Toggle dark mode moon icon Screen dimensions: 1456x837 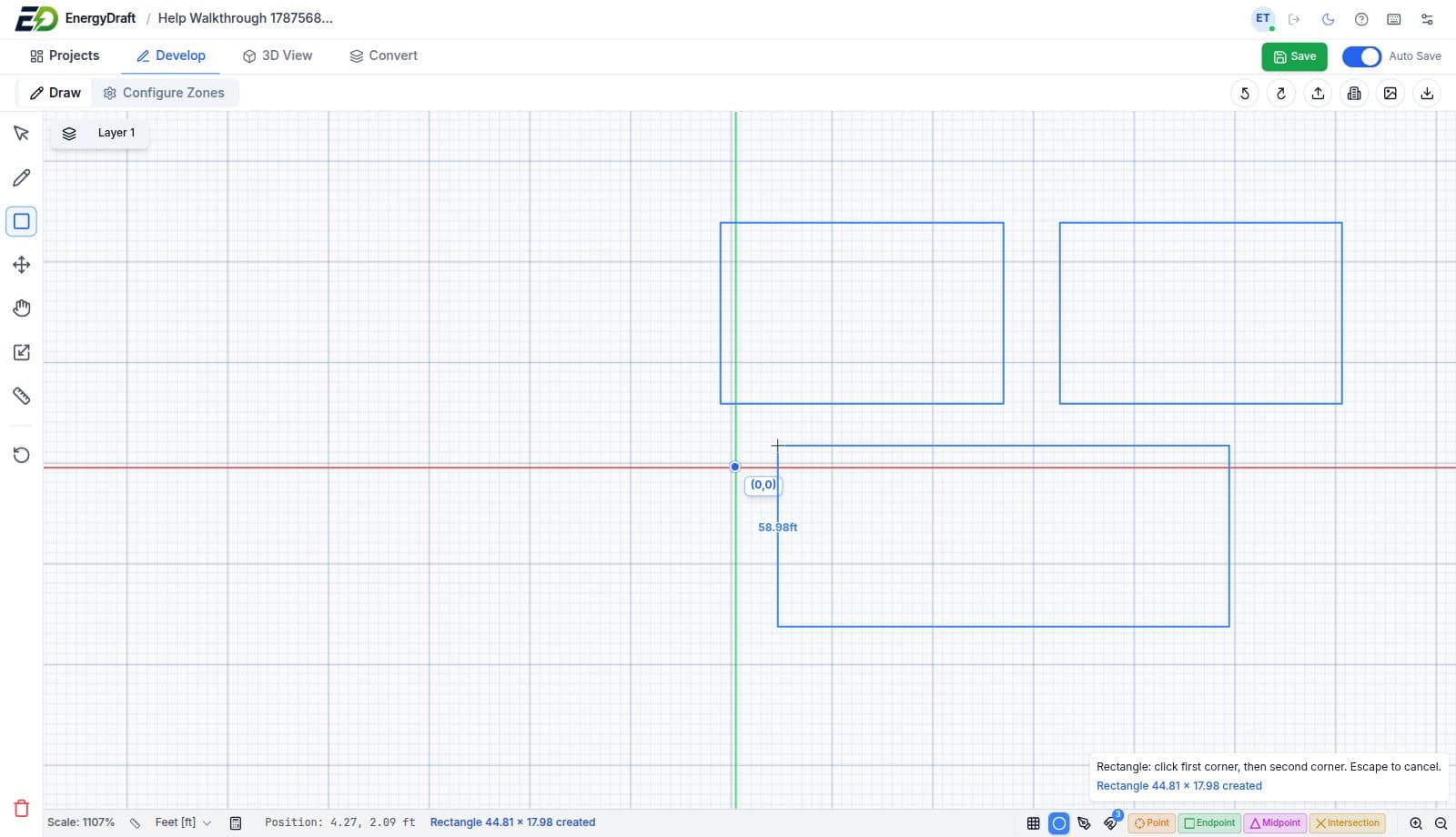pos(1328,19)
